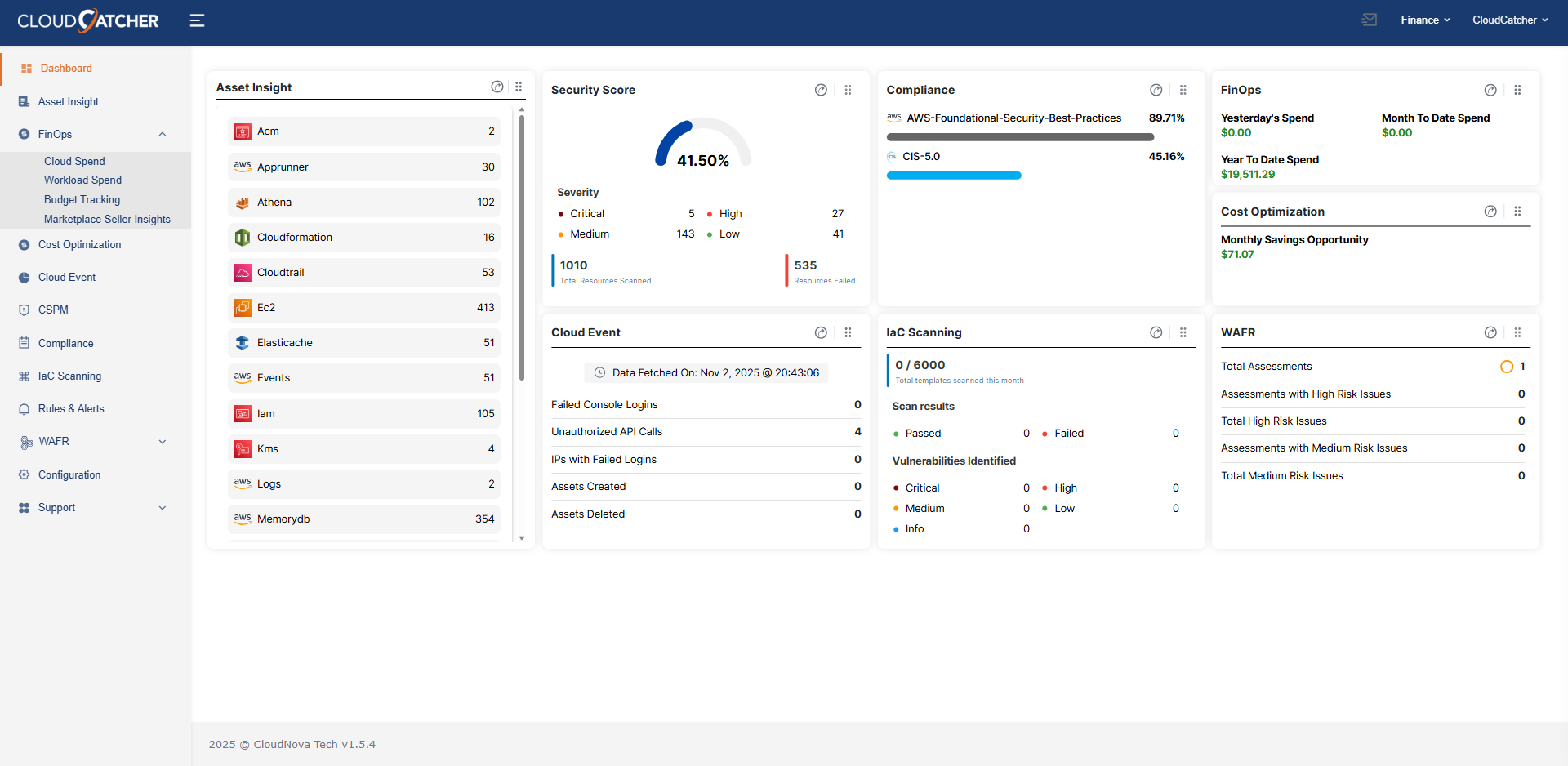
Task: Click the clock icon on Security Score widget
Action: [821, 90]
